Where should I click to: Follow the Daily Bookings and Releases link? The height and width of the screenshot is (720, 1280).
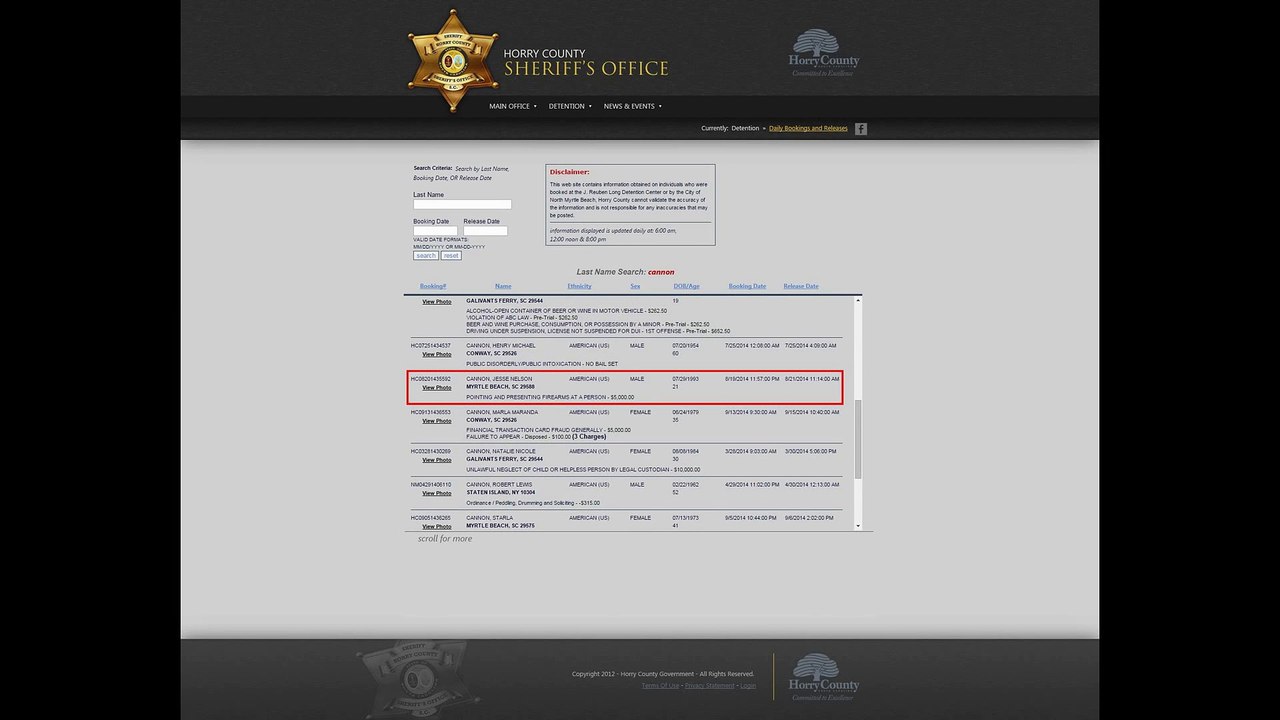[x=808, y=128]
